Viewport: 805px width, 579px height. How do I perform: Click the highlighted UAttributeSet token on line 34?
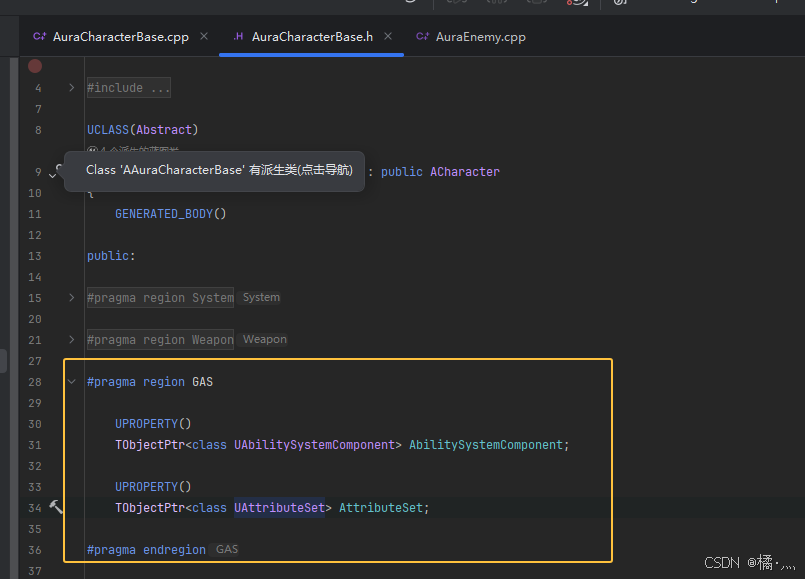point(279,507)
